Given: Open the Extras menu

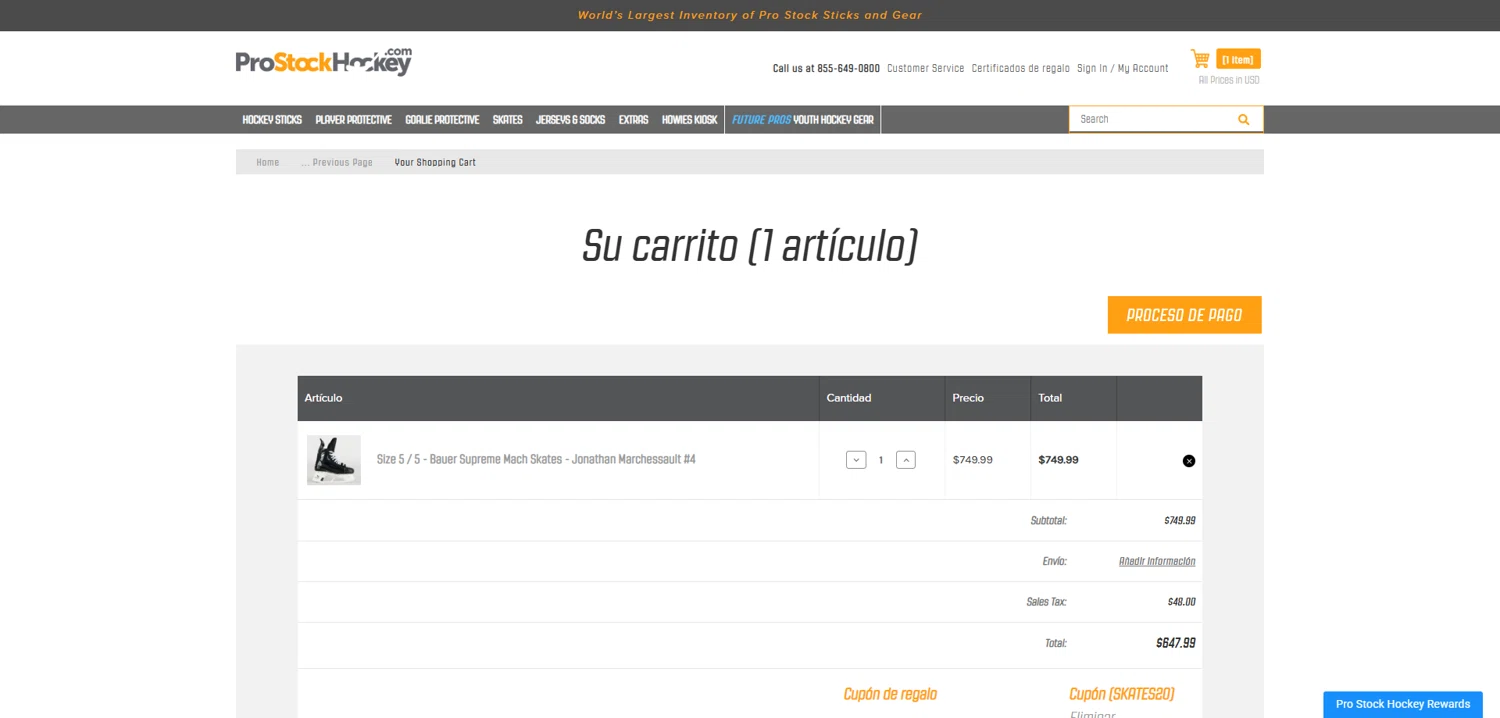Looking at the screenshot, I should 633,120.
